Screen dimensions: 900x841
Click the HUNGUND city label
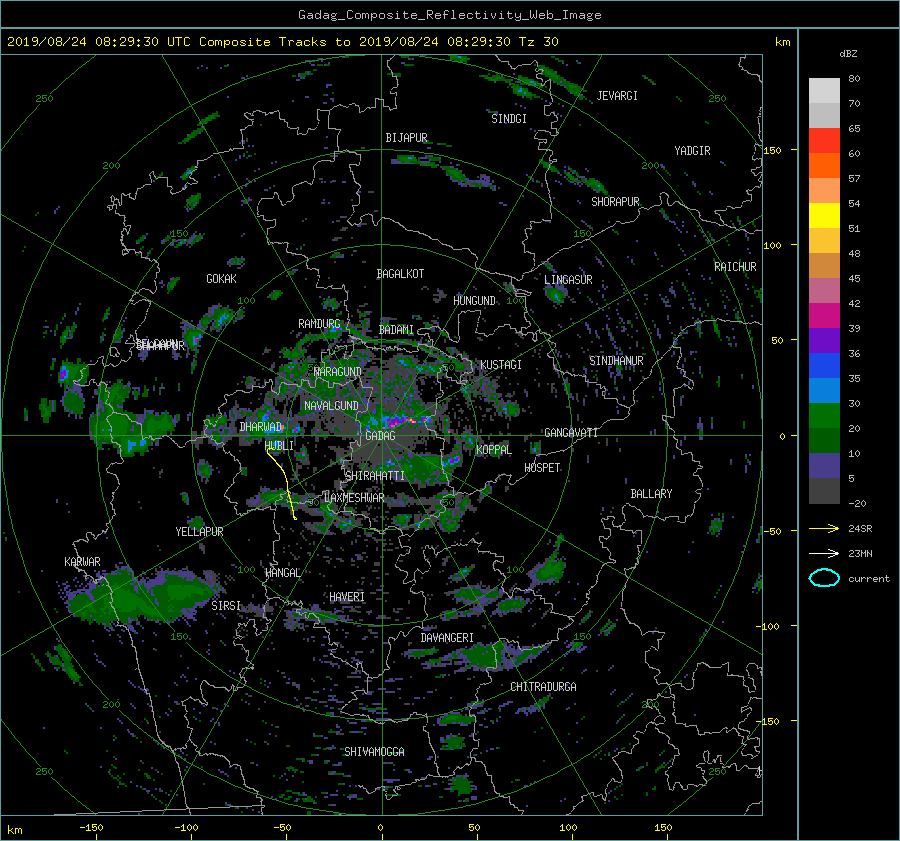pos(474,301)
